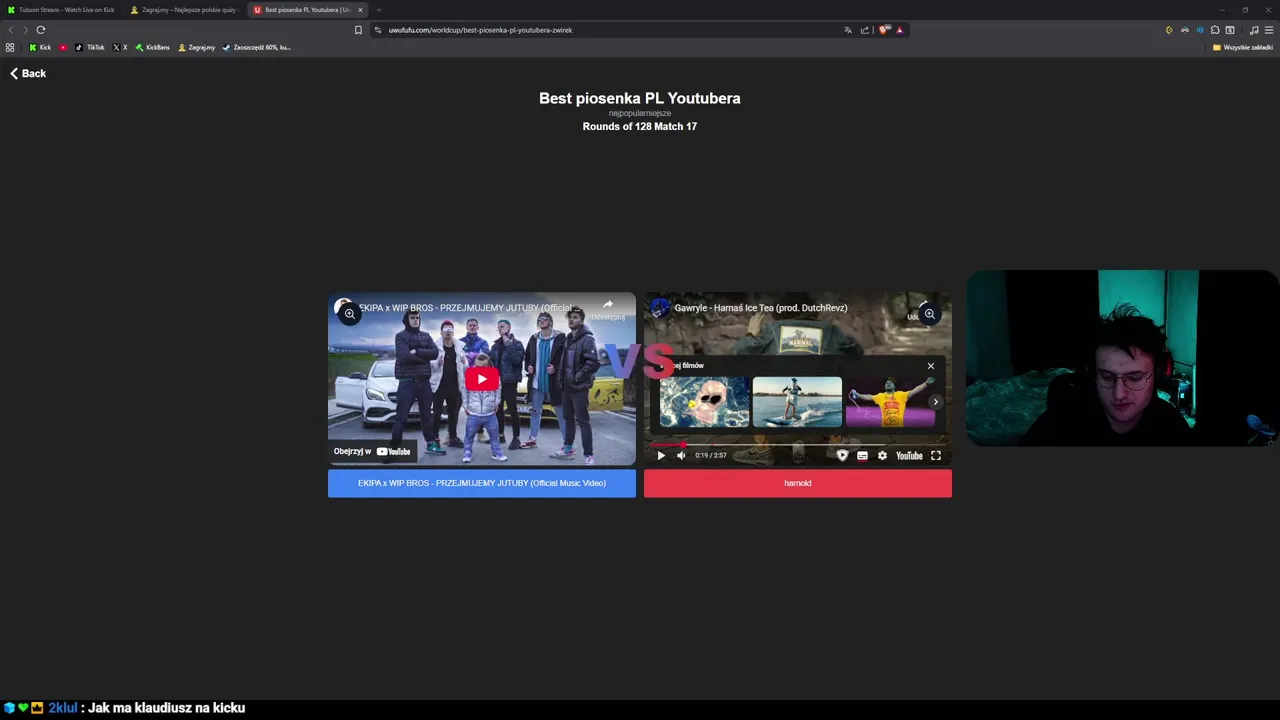Open the EKIPA x WIP BROS video title link
Viewport: 1280px width, 720px height.
coord(468,308)
